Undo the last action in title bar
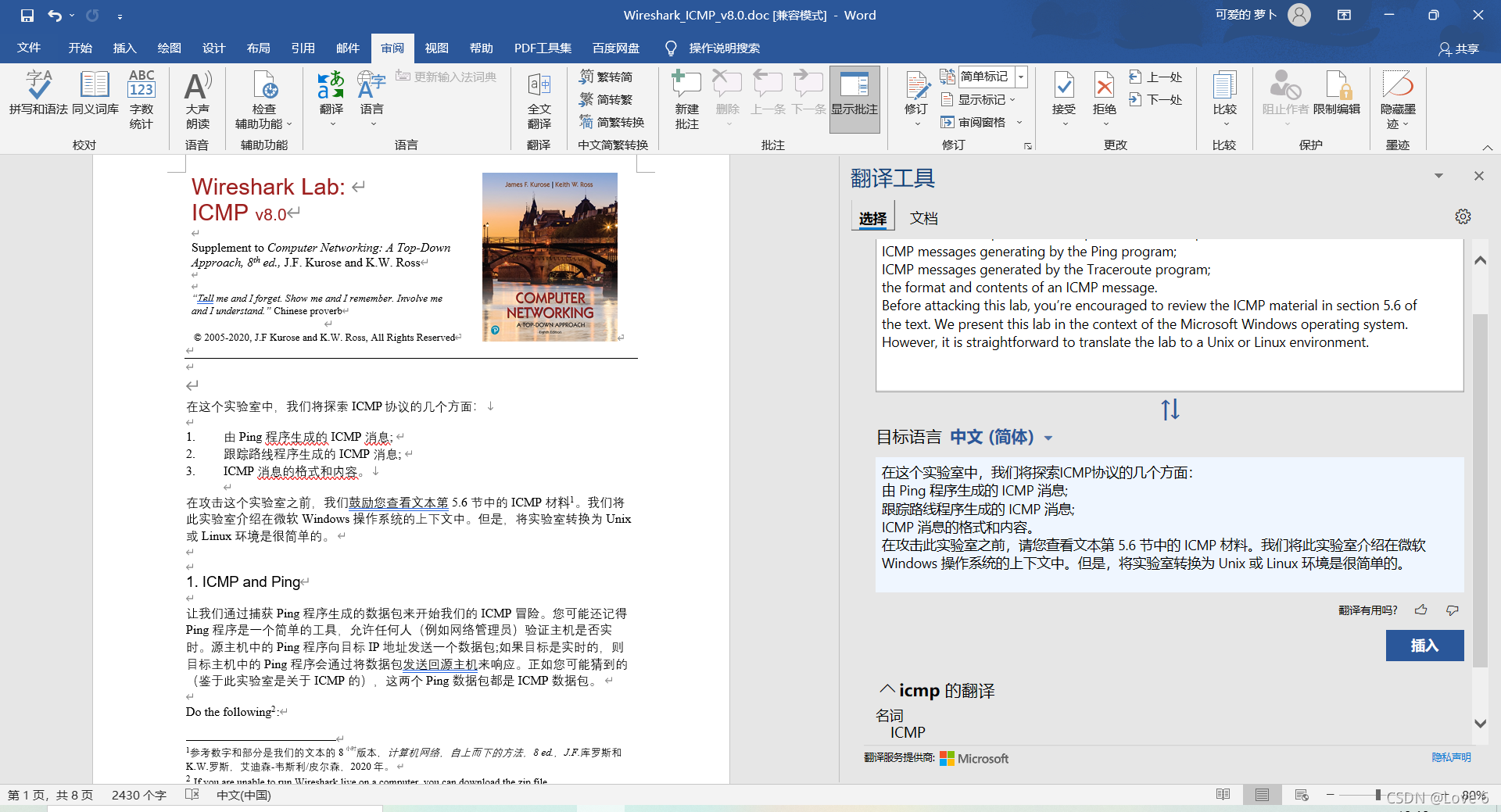 click(x=55, y=16)
